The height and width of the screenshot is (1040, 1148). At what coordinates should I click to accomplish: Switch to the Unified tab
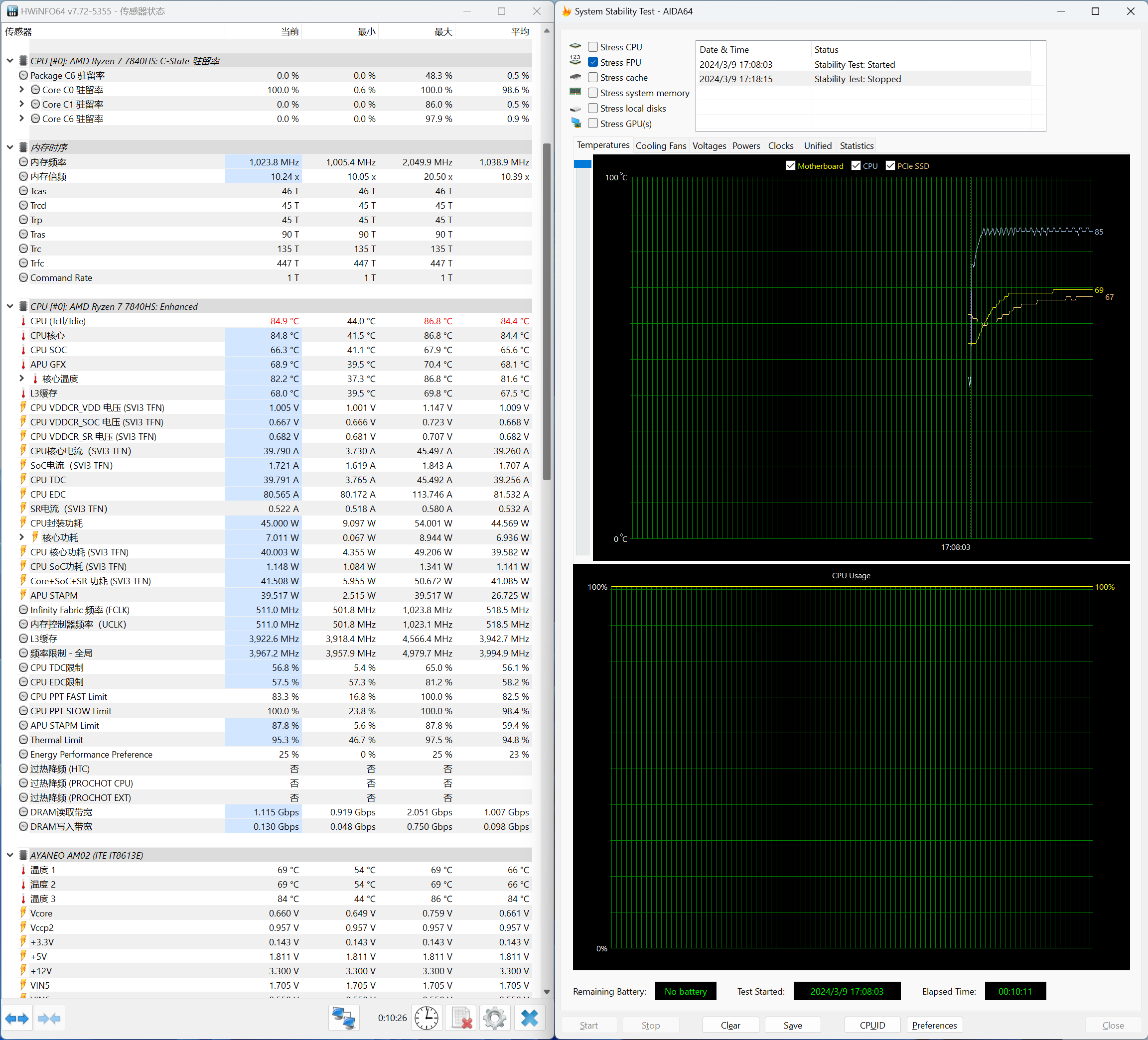coord(818,146)
